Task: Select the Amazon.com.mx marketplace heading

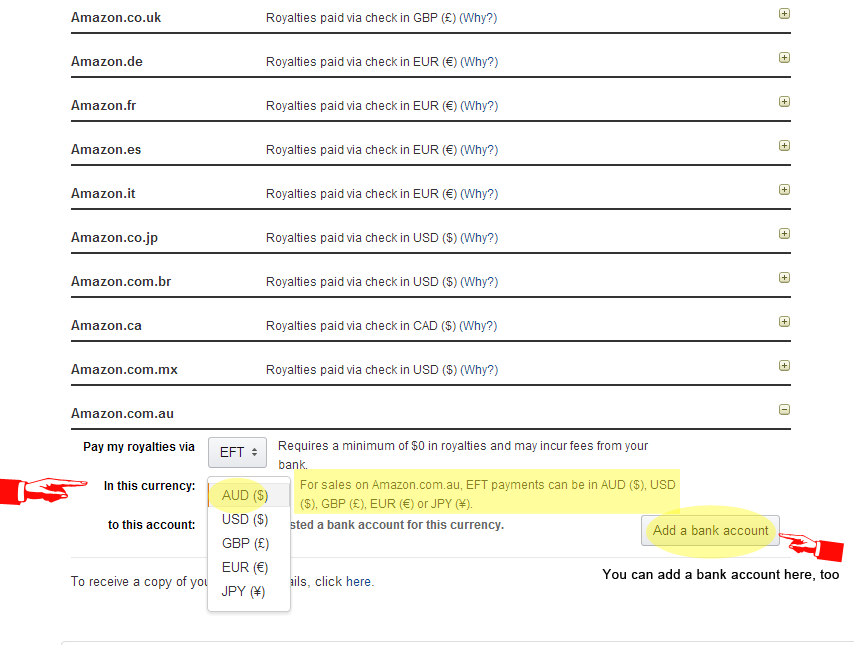Action: tap(124, 369)
